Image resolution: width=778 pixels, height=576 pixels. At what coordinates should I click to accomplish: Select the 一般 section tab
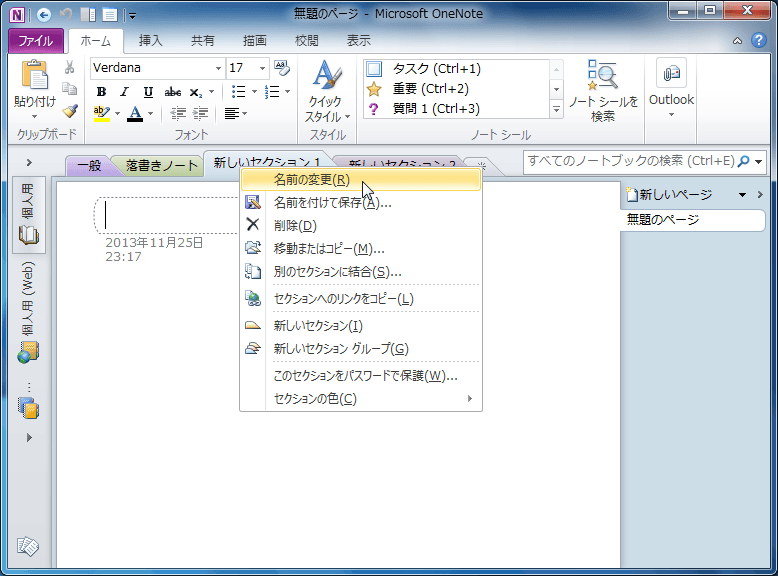[89, 166]
